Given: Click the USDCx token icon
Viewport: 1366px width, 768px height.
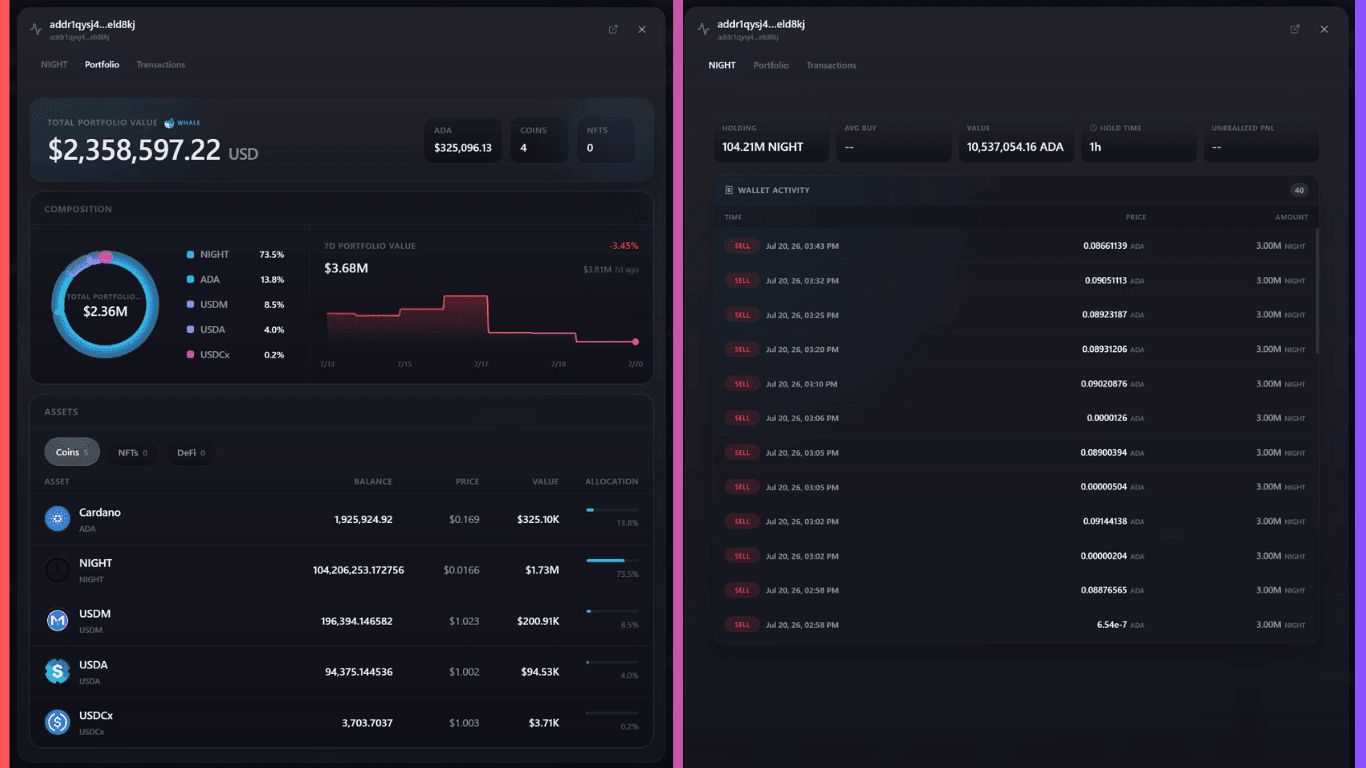Looking at the screenshot, I should click(57, 722).
